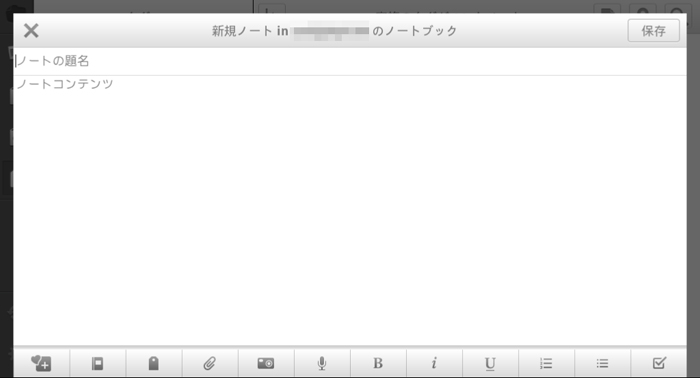The height and width of the screenshot is (378, 700).
Task: Open the shortcut add icon with heart
Action: [41, 363]
